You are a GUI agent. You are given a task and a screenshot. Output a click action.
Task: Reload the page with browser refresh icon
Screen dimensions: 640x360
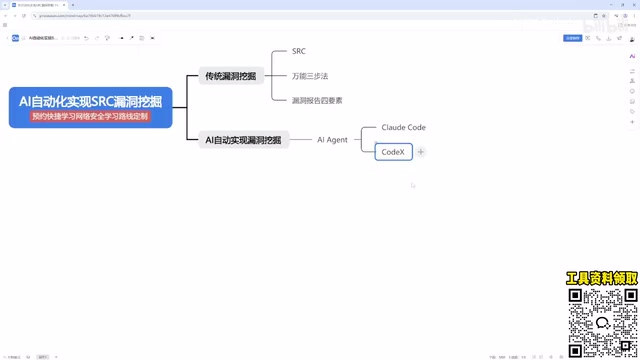[24, 16]
